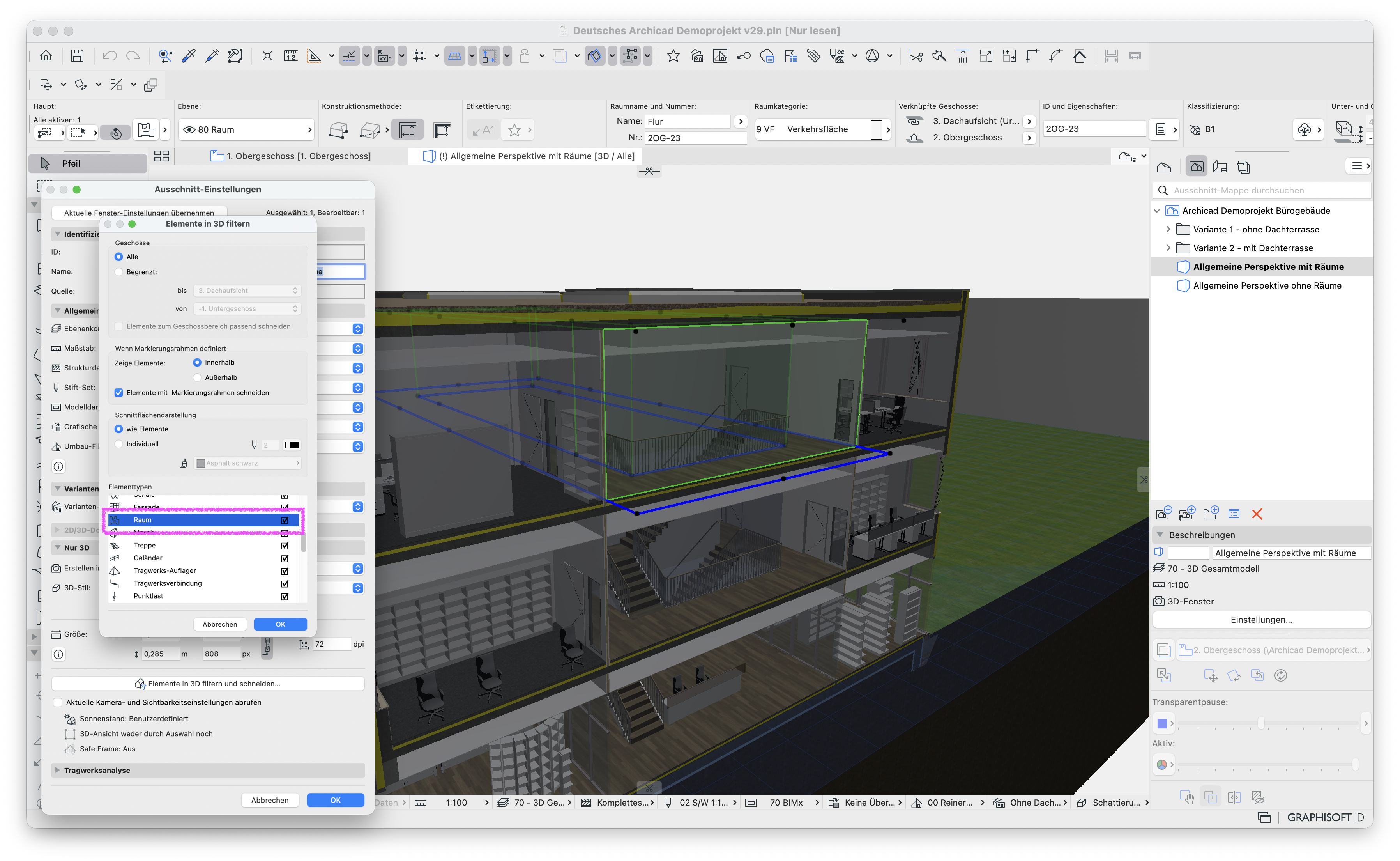Collapse the Nur 3D section

[57, 548]
